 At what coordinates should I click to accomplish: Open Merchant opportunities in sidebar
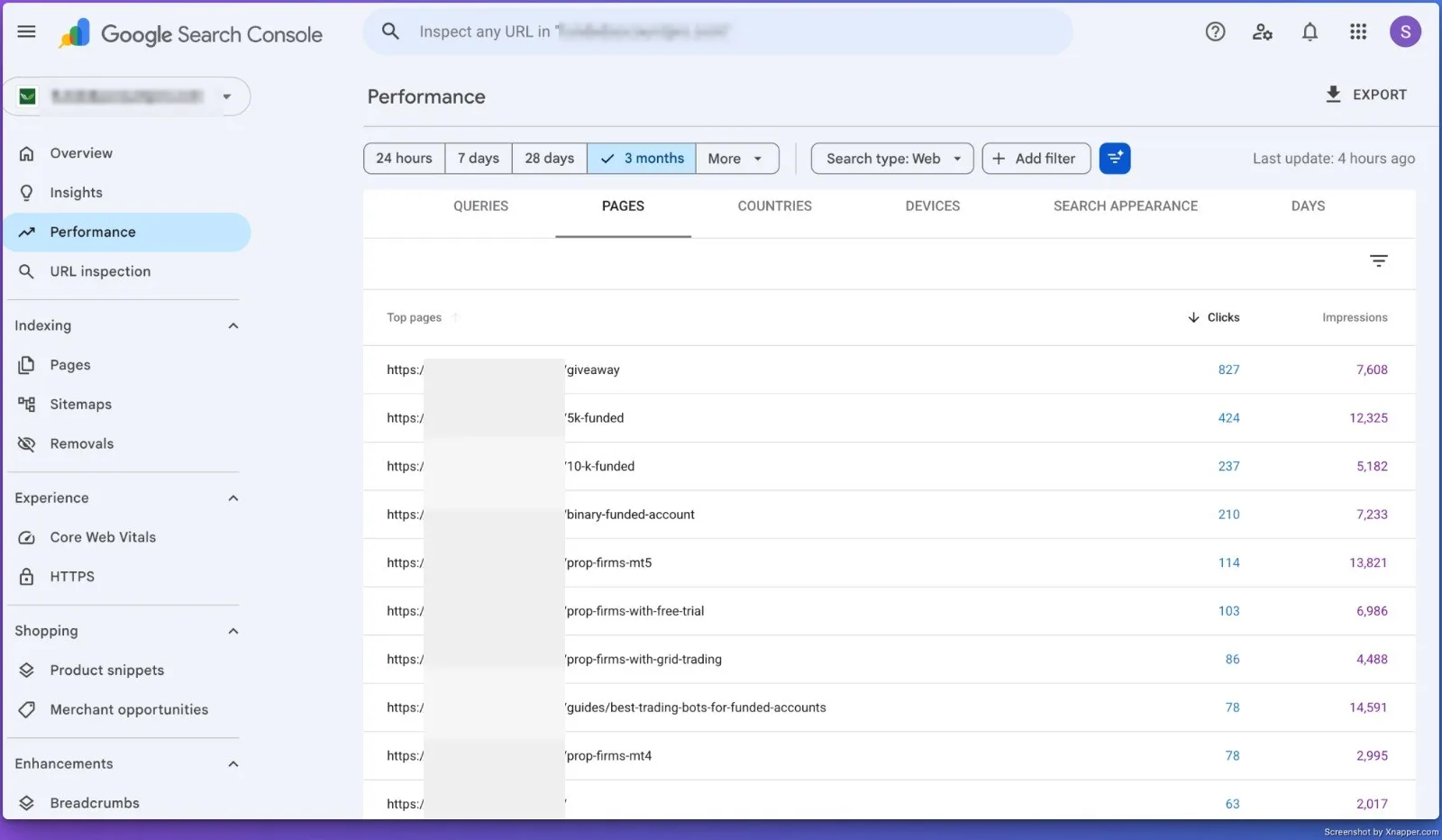click(129, 709)
